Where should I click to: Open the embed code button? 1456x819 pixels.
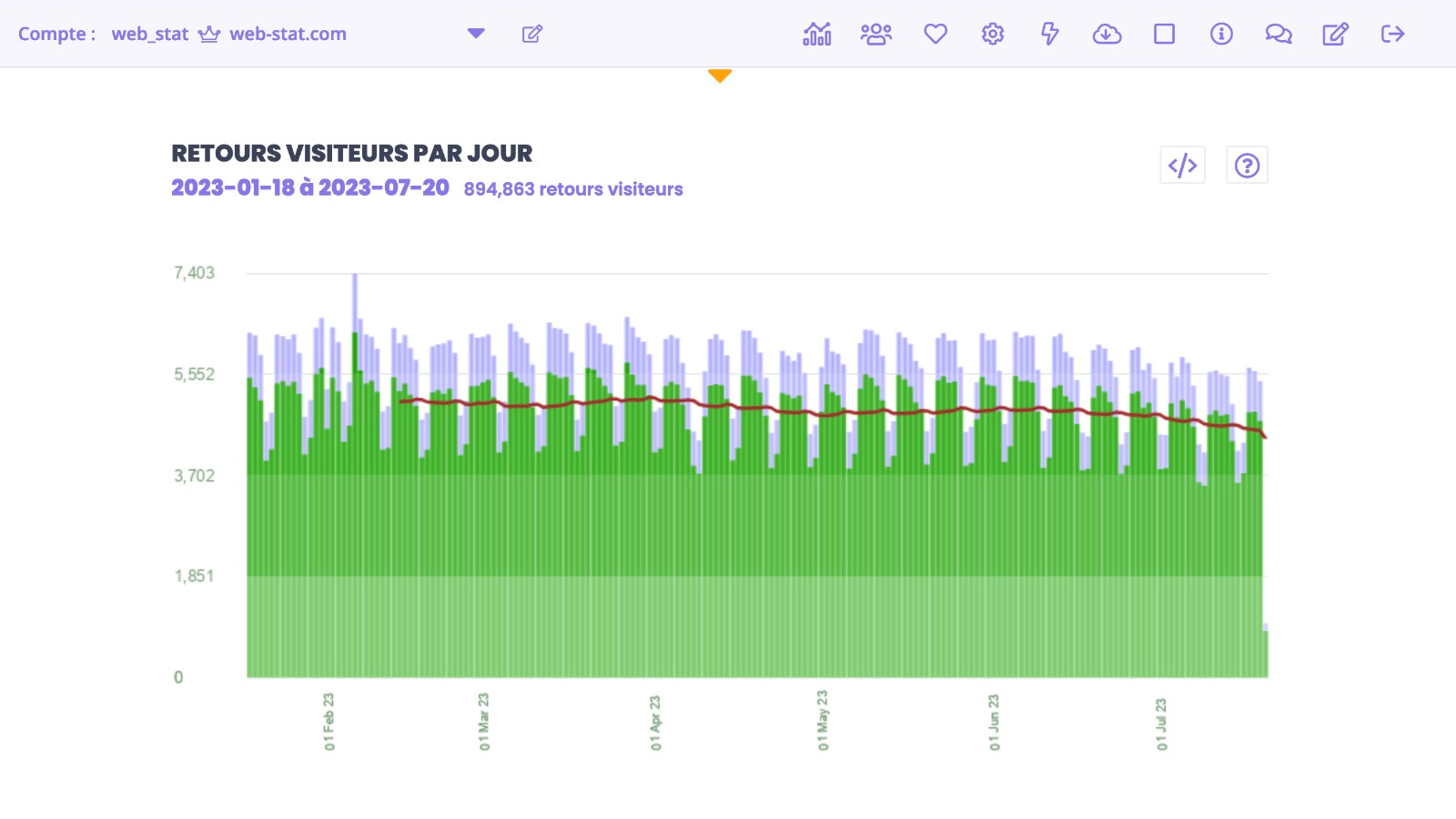(x=1182, y=165)
